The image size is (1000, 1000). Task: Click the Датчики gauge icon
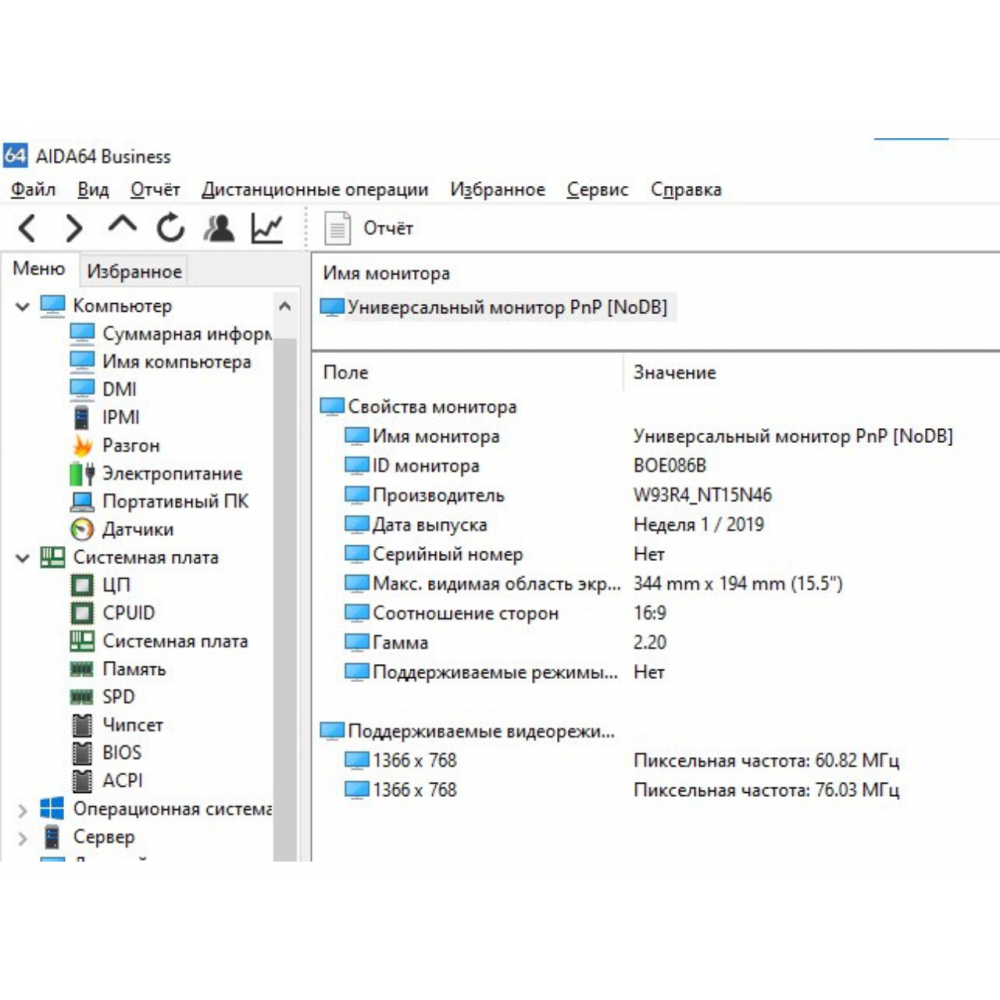click(x=82, y=529)
